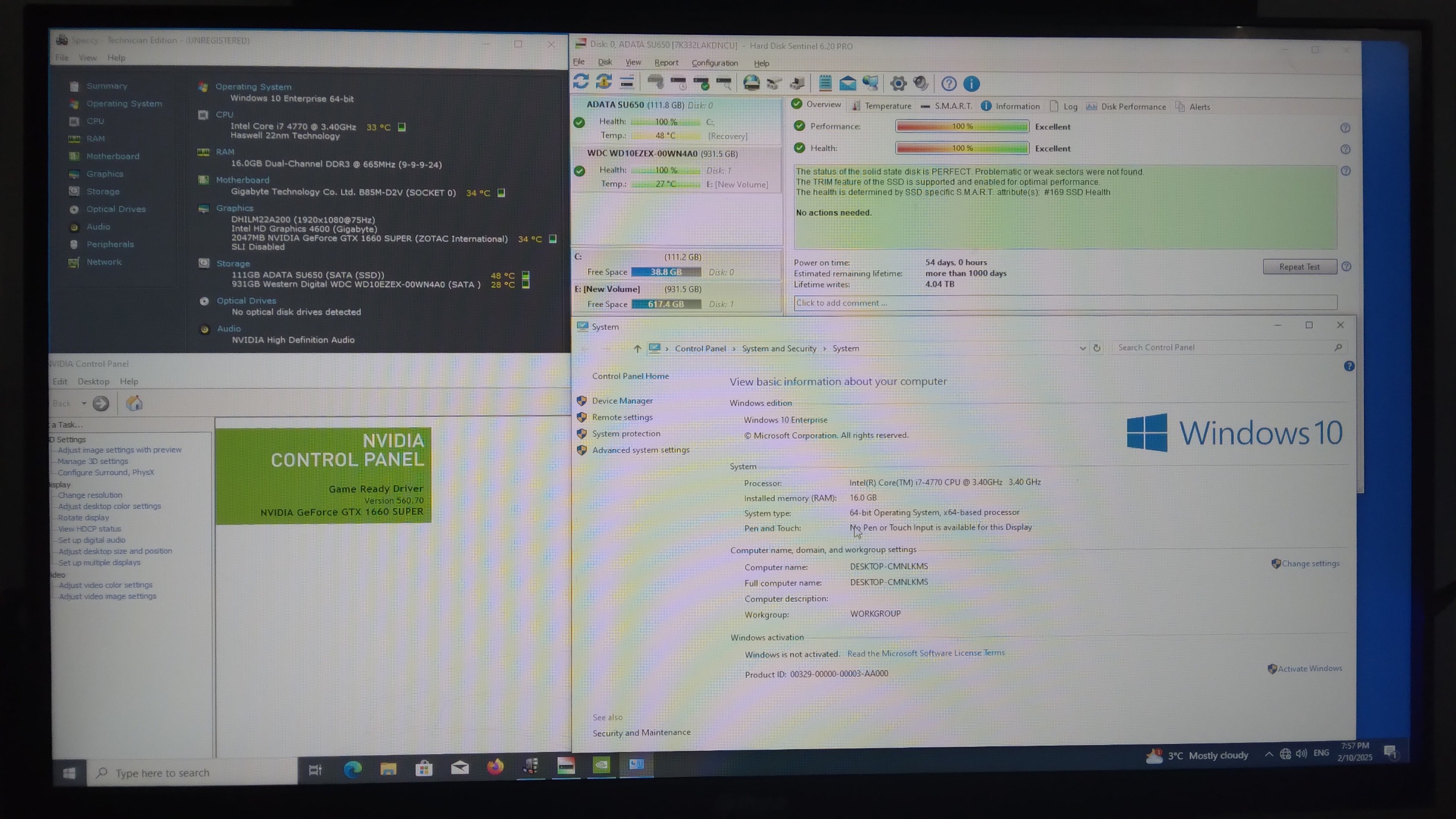Screen dimensions: 1456x819
Task: Click the Repeat Test button
Action: (1300, 267)
